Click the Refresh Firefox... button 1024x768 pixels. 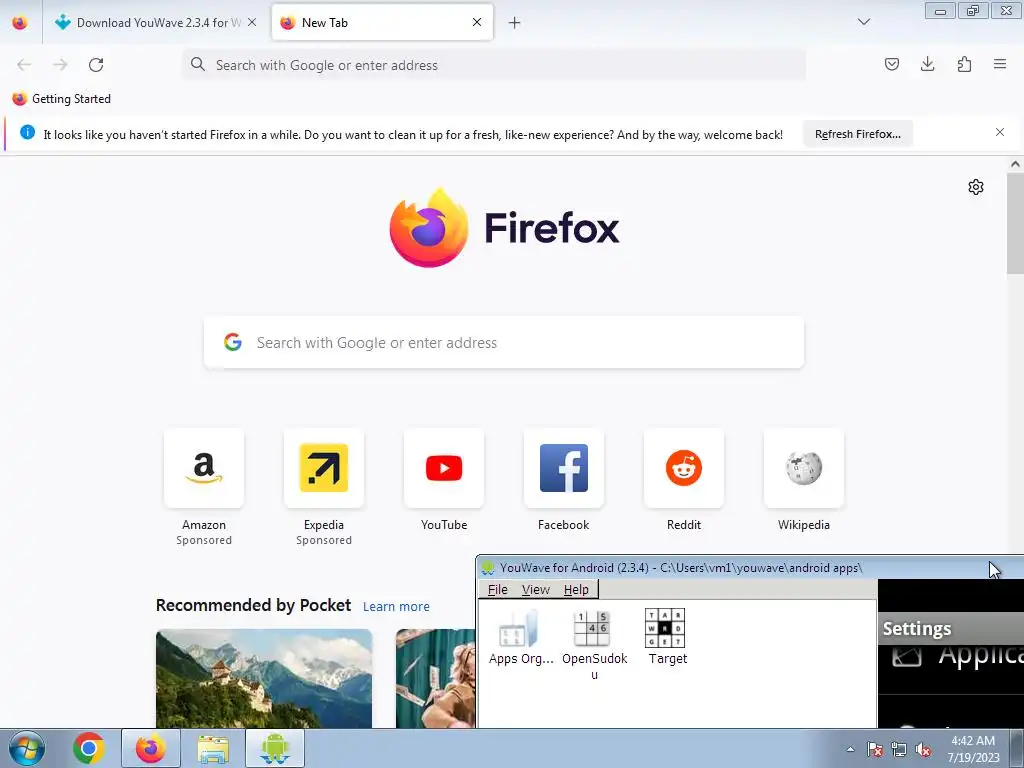coord(857,134)
